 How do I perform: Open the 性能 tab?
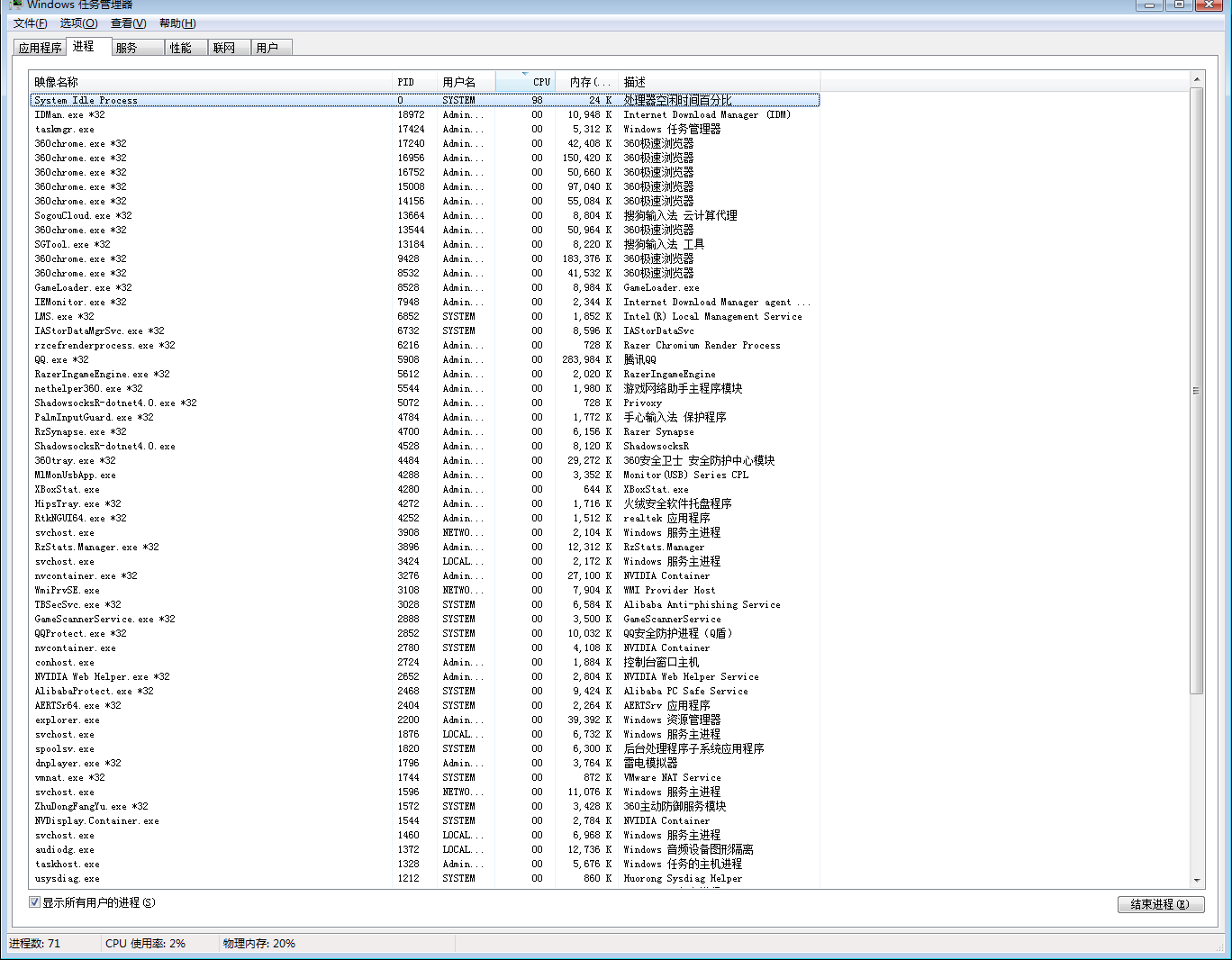(x=186, y=48)
